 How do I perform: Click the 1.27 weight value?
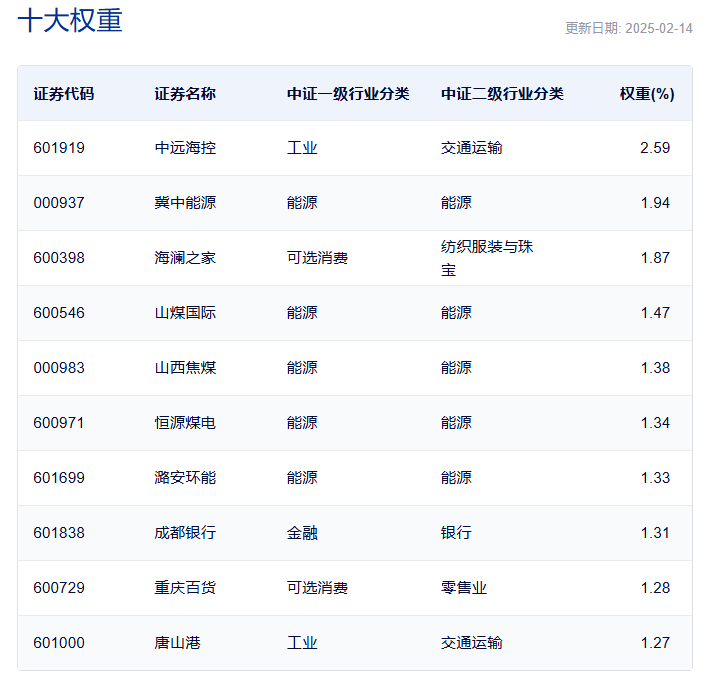(655, 643)
